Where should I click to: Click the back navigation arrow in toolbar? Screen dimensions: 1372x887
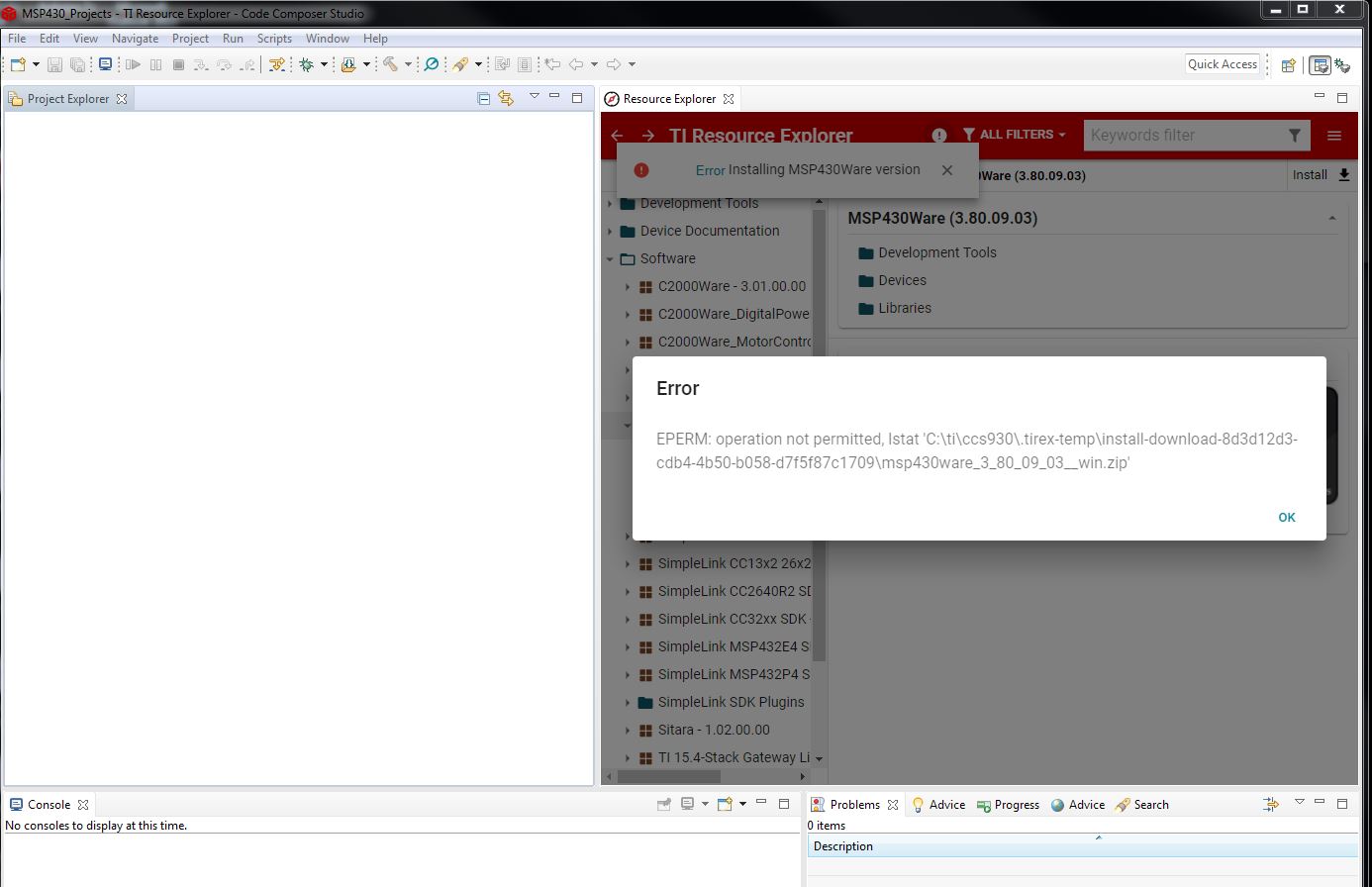coord(576,64)
